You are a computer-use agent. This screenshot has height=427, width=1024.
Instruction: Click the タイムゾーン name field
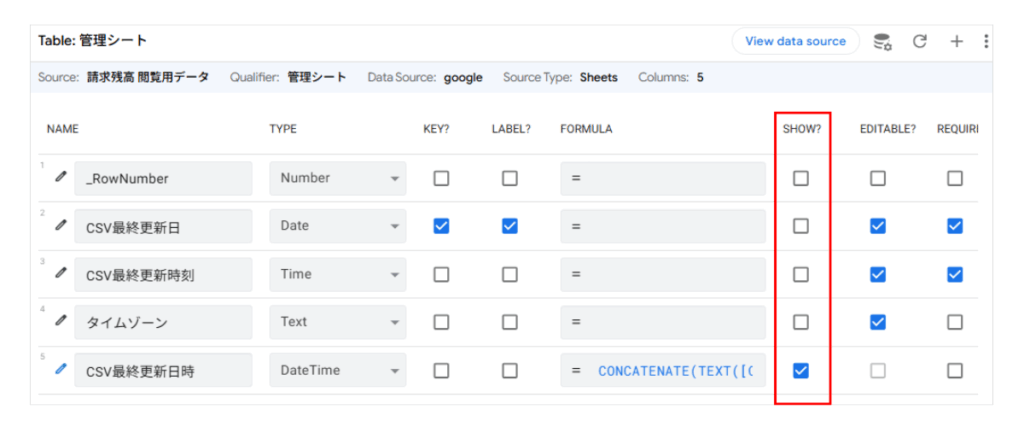[163, 322]
